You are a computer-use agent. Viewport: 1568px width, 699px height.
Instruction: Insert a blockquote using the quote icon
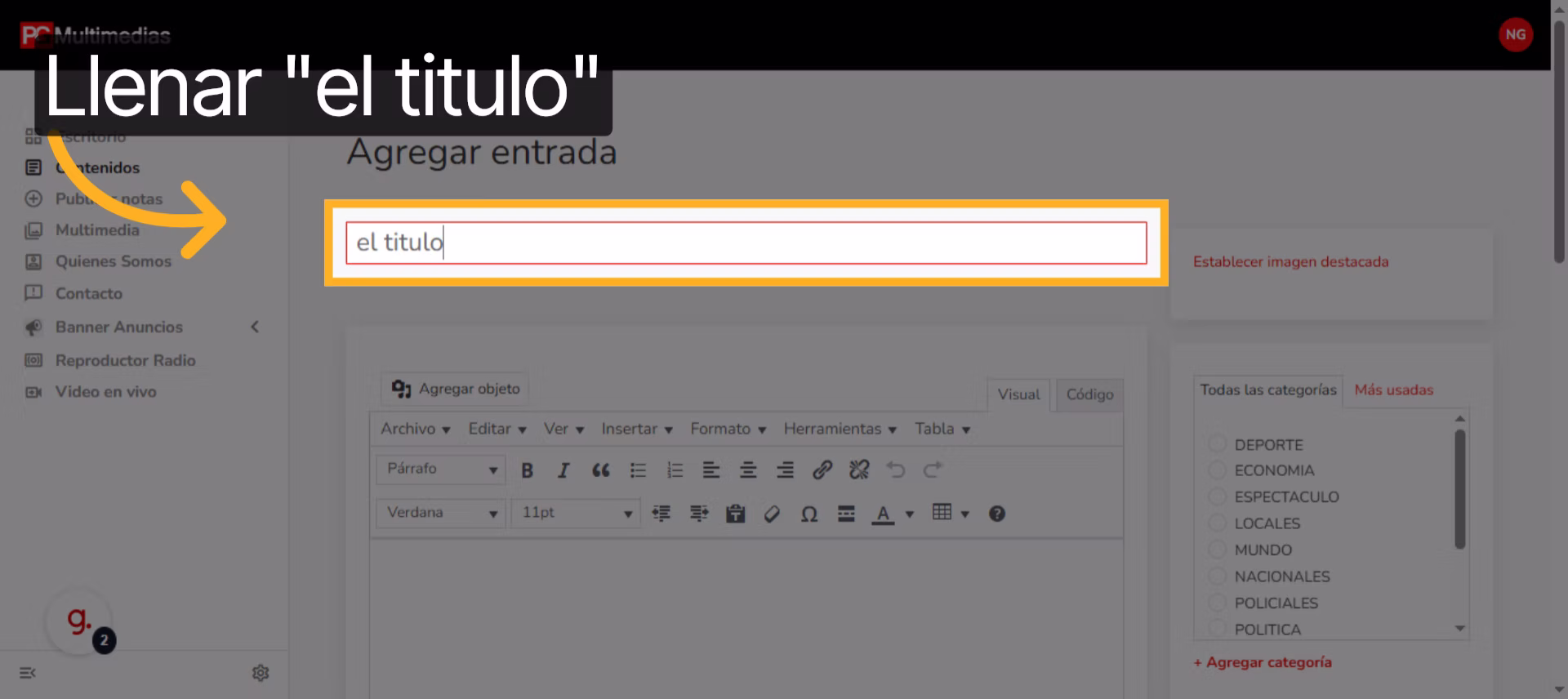click(x=600, y=470)
